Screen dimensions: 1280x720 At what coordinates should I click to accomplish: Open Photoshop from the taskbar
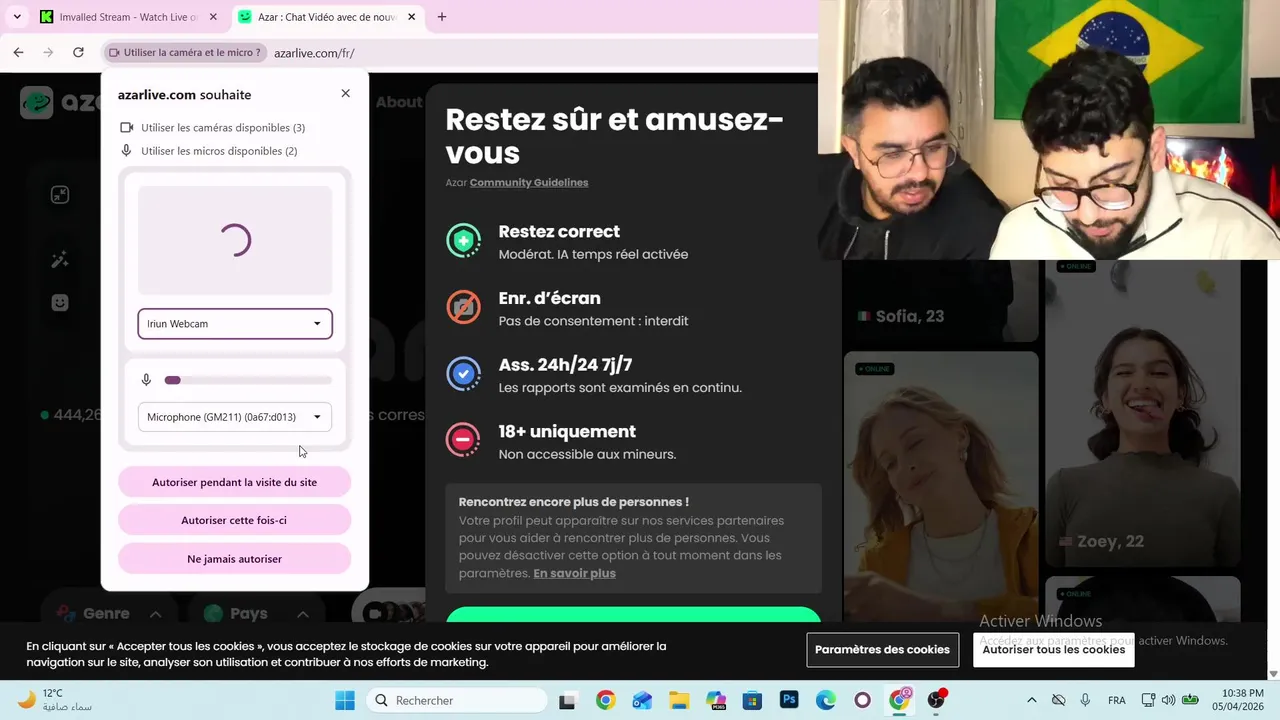[x=789, y=700]
